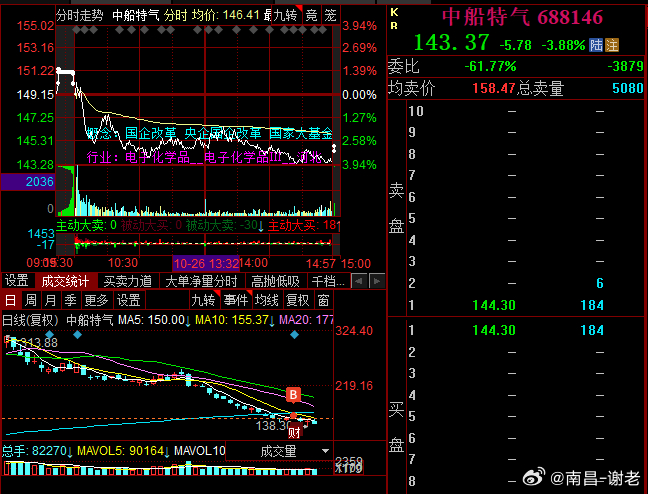
Task: Click the blue diamond event marker below MA20
Action: tap(294, 334)
